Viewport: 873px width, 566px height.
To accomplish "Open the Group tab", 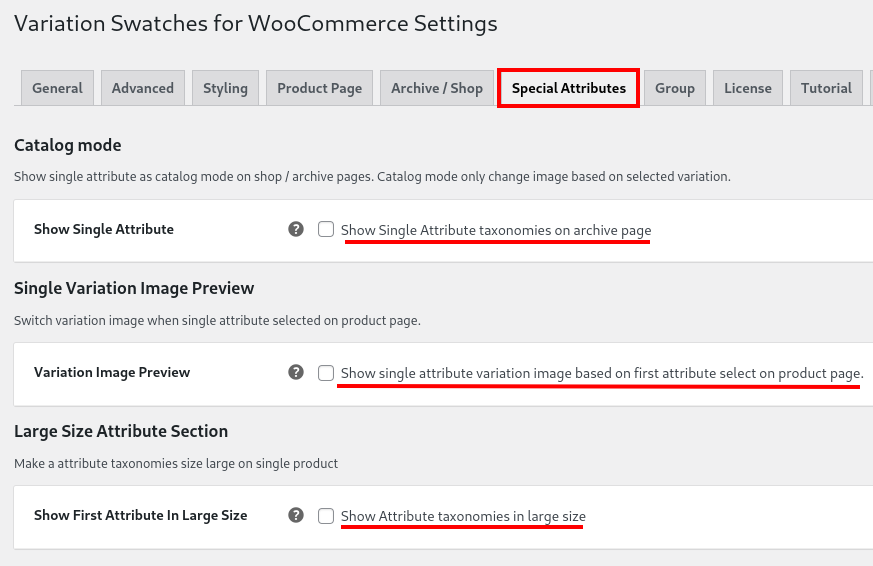I will [675, 88].
